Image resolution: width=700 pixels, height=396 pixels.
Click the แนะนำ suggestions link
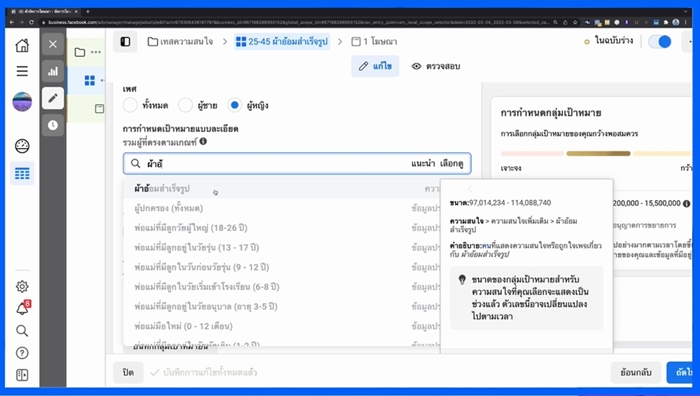(423, 163)
